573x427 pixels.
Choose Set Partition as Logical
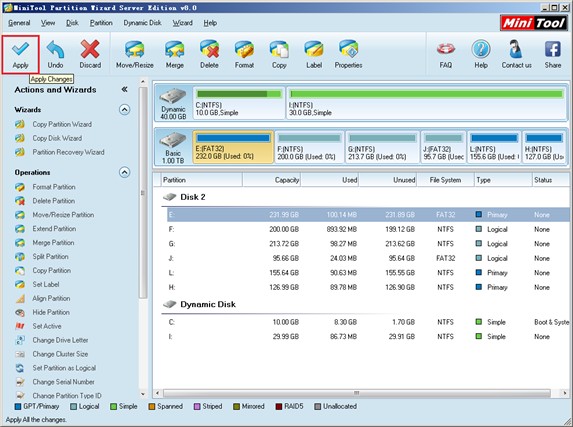pyautogui.click(x=64, y=368)
